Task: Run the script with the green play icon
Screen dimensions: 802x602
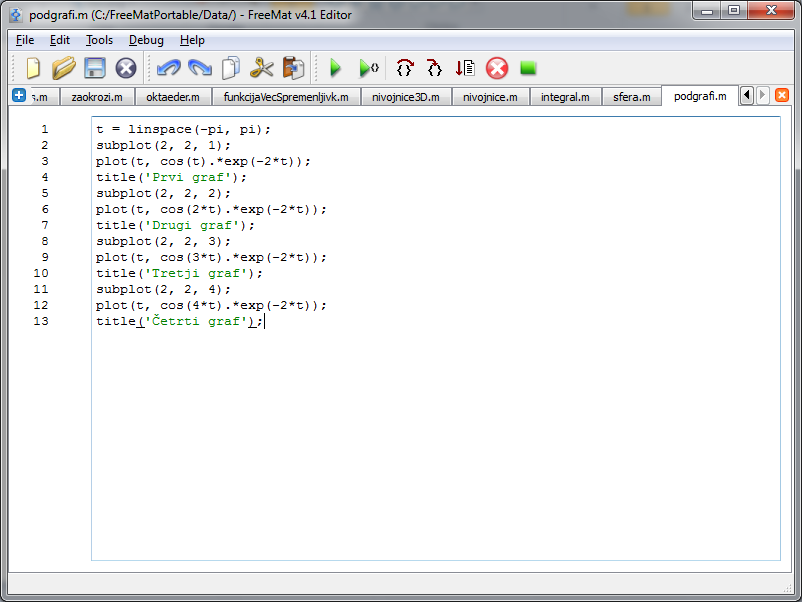Action: 336,68
